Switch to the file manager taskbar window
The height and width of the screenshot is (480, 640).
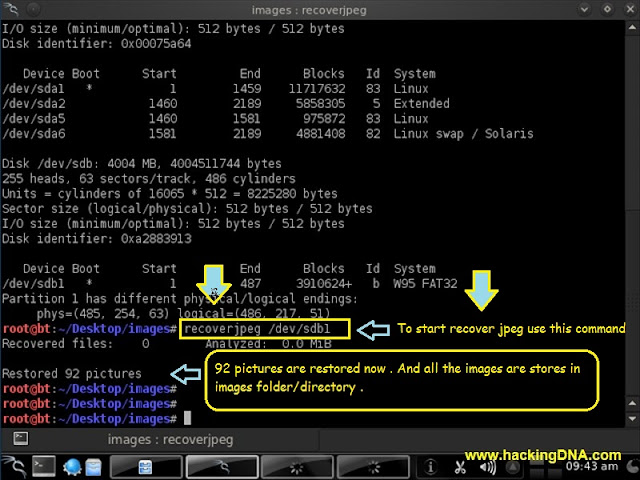pyautogui.click(x=146, y=467)
